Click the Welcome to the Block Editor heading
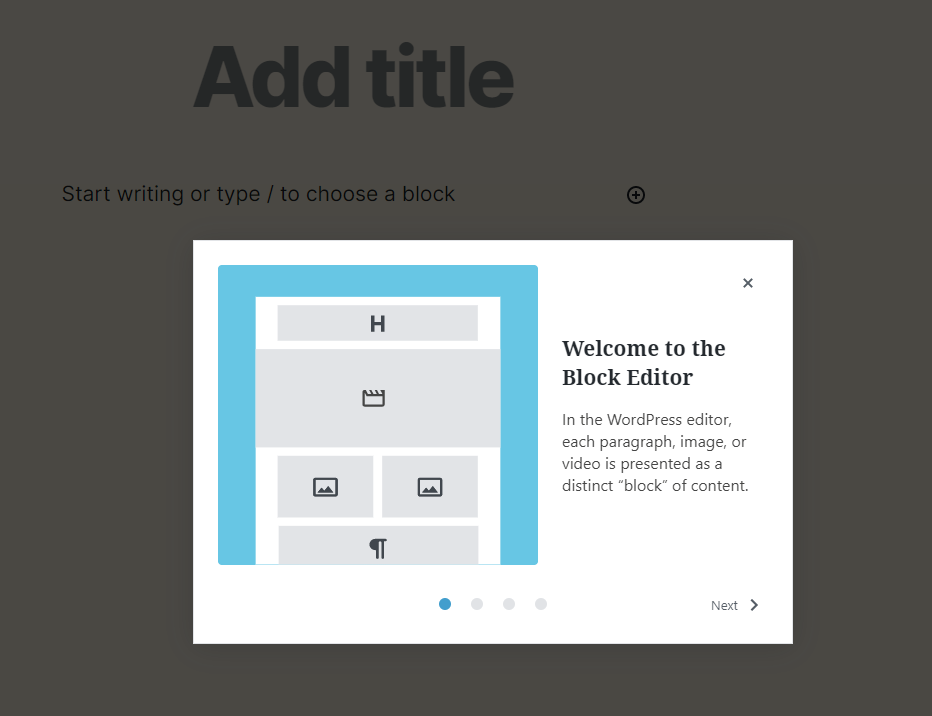This screenshot has height=716, width=932. pyautogui.click(x=644, y=362)
